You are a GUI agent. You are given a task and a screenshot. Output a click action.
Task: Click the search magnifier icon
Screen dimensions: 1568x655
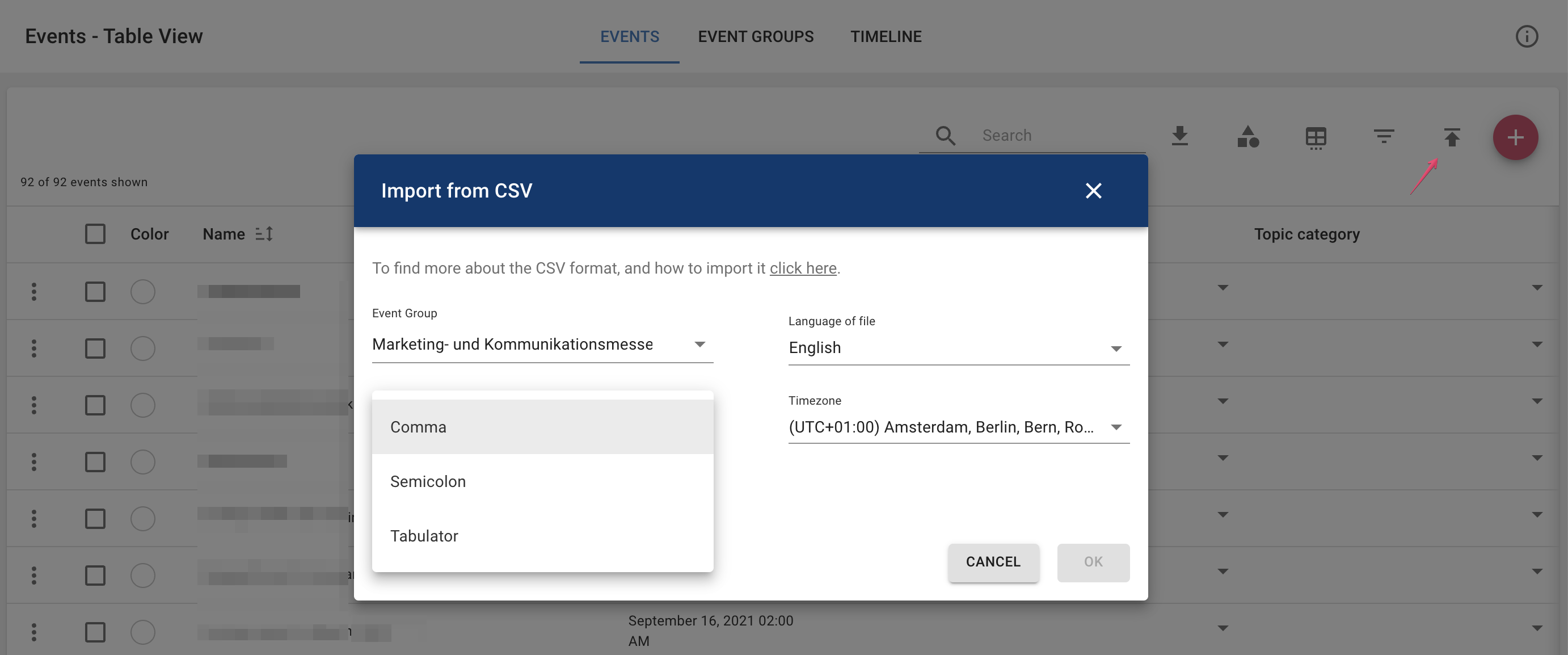tap(945, 135)
